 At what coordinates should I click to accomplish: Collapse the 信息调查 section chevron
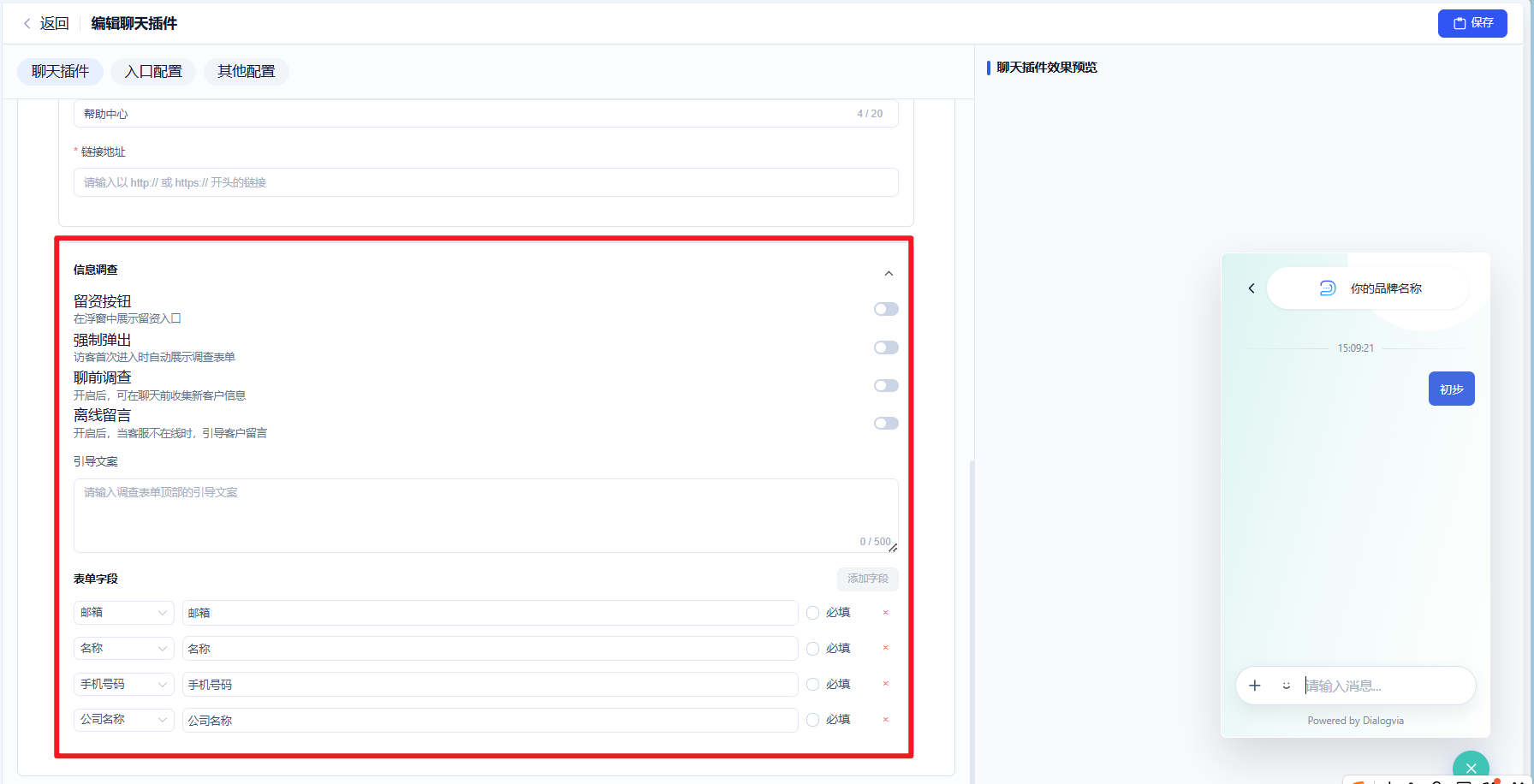pos(889,274)
